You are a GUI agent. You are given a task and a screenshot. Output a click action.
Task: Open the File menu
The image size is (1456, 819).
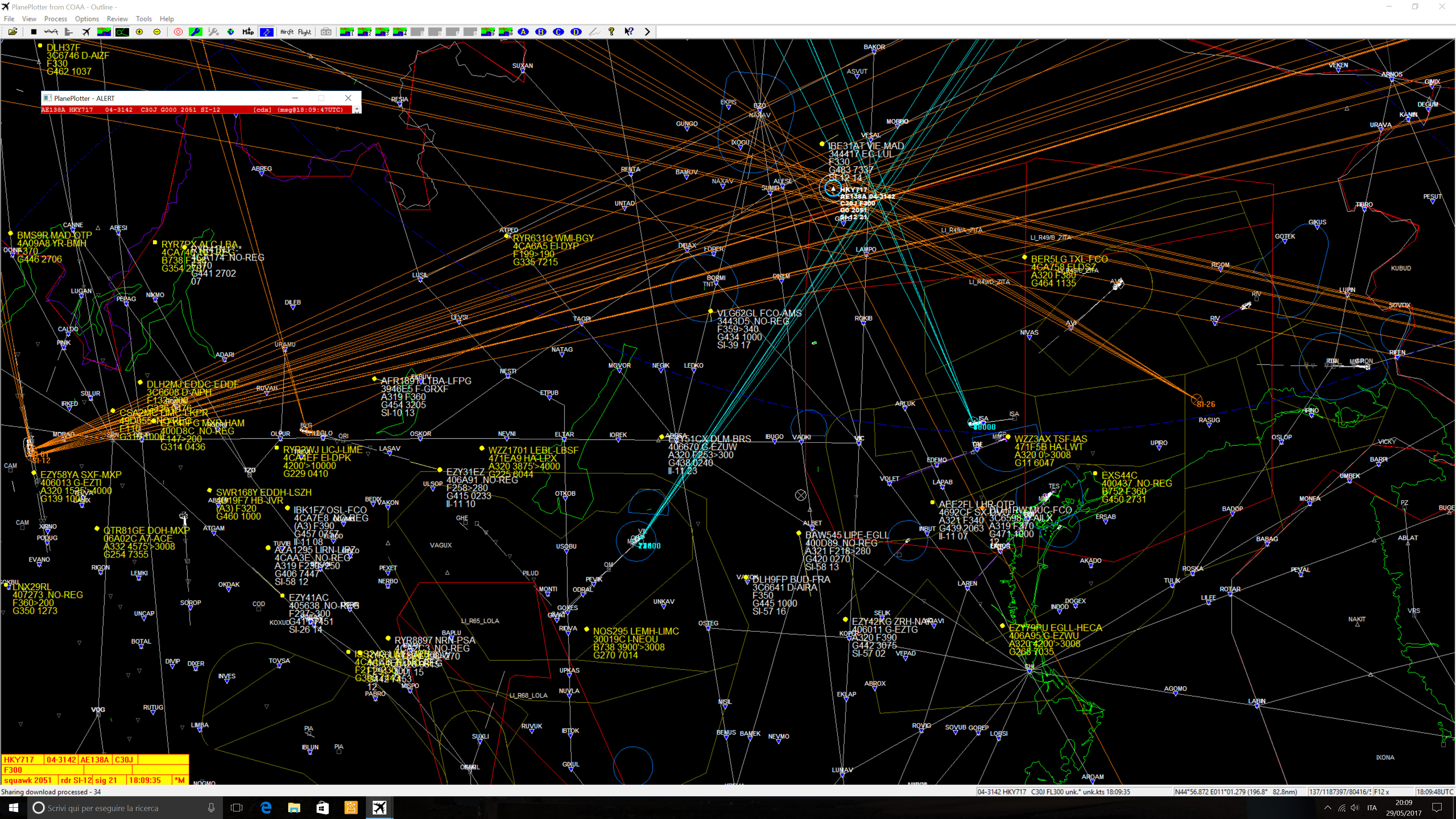pos(9,19)
